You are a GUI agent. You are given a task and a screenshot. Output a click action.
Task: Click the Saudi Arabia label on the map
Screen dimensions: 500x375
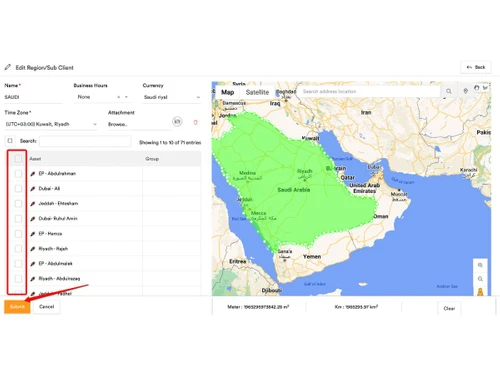tap(294, 190)
